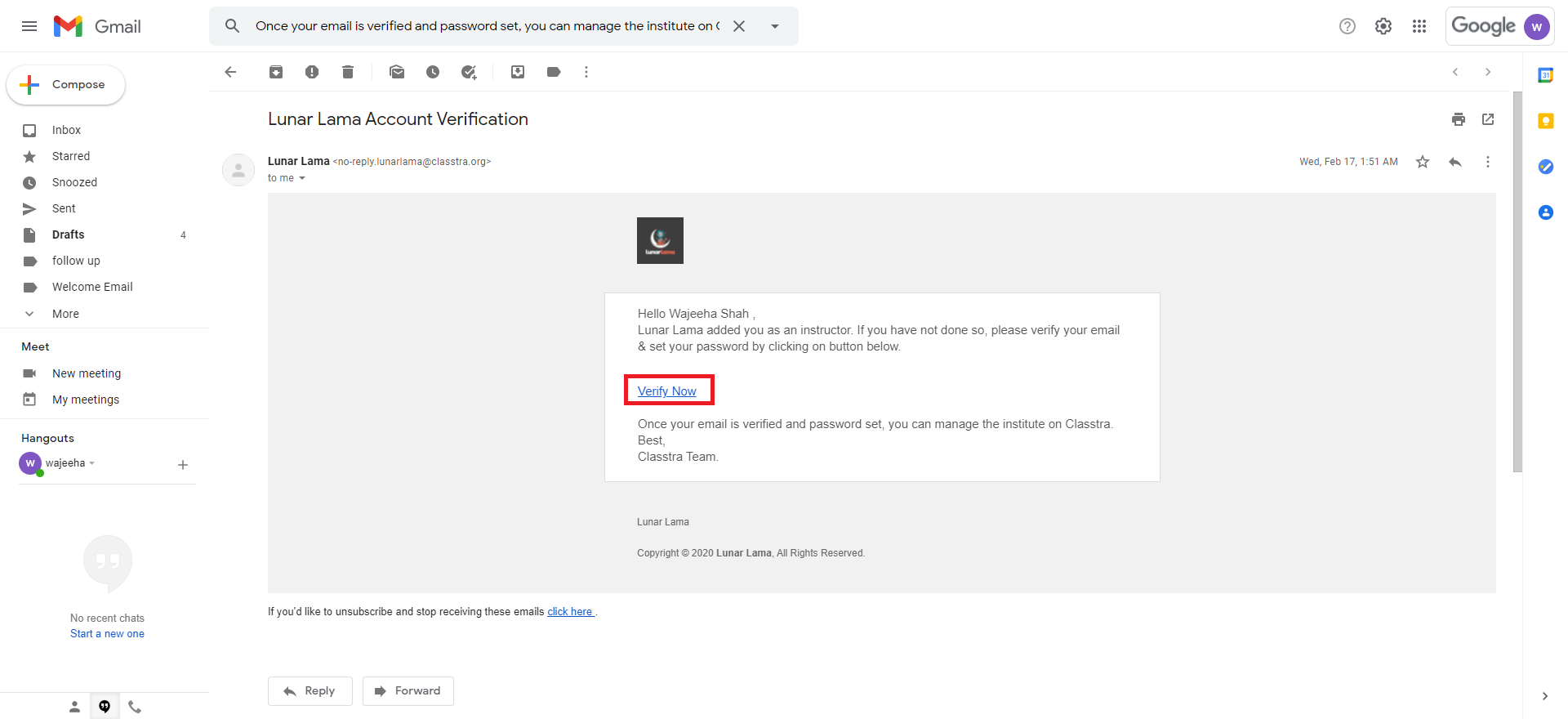Reply using the arrow icon
The height and width of the screenshot is (719, 1568).
pos(1455,162)
